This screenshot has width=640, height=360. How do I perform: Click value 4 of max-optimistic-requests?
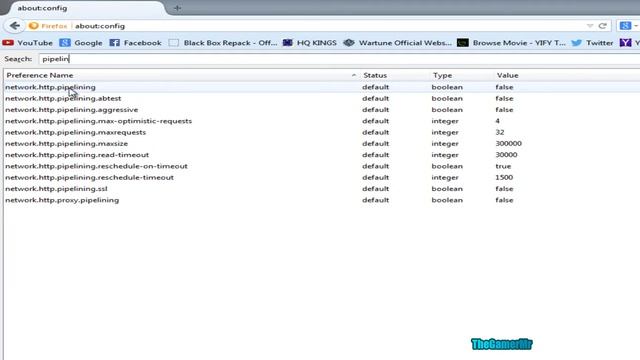pyautogui.click(x=497, y=121)
